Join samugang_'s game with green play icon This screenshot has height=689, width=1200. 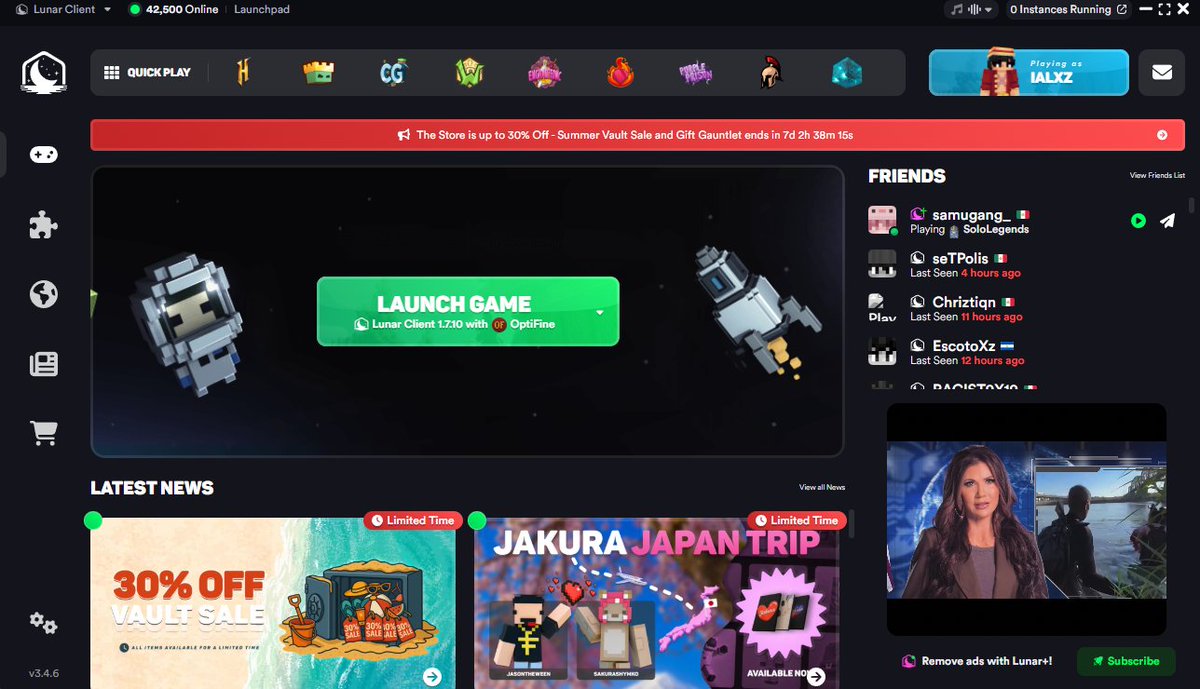(x=1138, y=221)
